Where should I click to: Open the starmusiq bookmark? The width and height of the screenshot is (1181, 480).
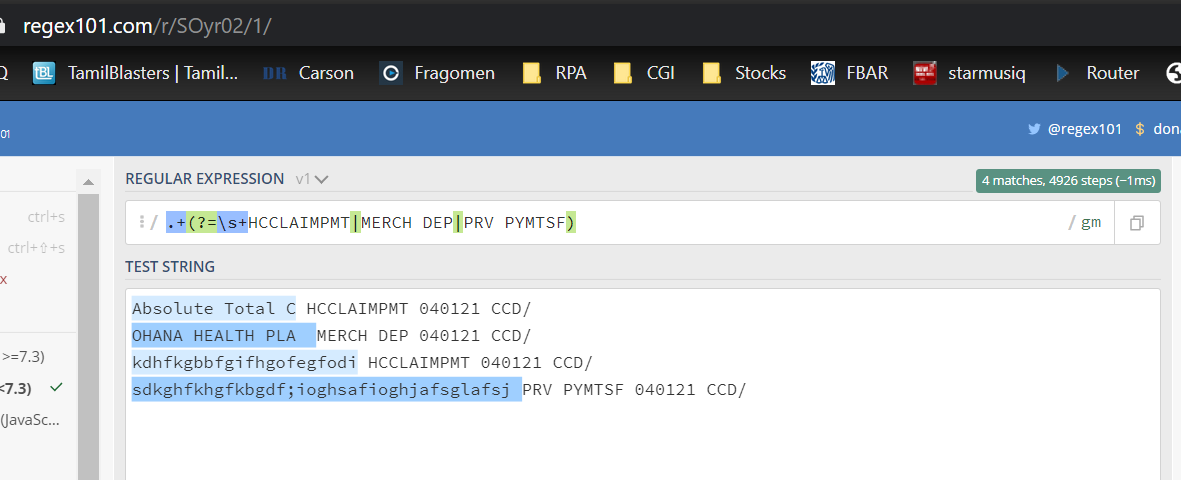[969, 73]
